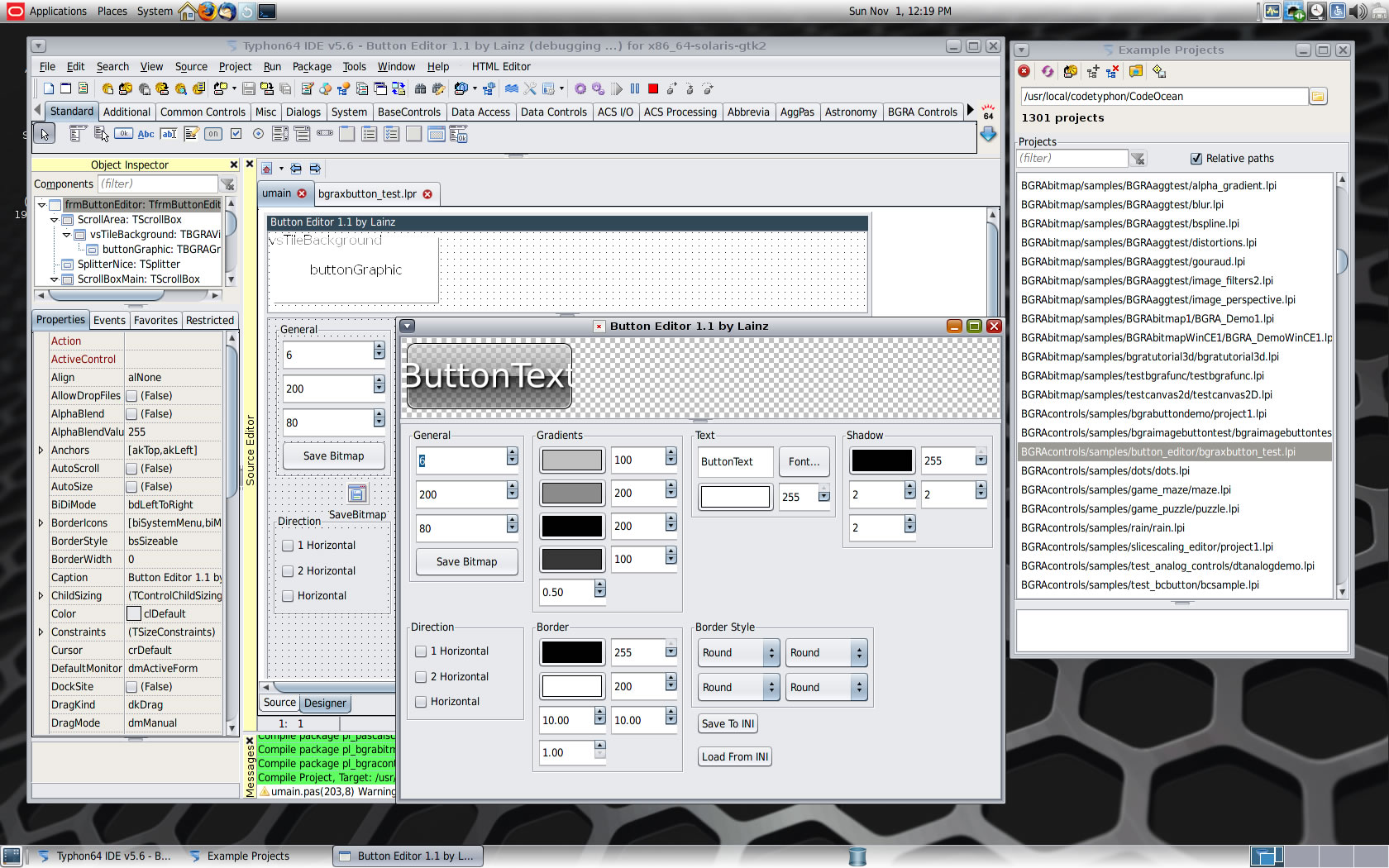
Task: Switch to the Events tab in Object Inspector
Action: (x=109, y=320)
